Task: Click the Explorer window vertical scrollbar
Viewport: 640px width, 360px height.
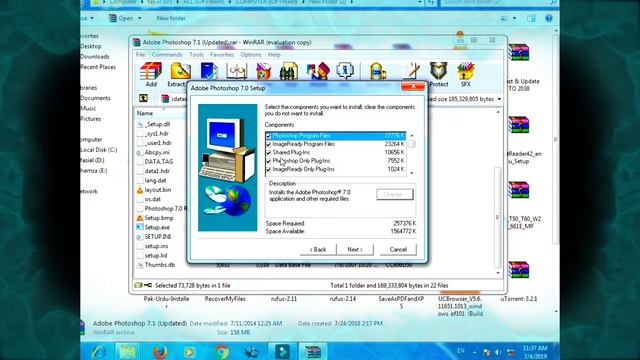Action: (556, 139)
